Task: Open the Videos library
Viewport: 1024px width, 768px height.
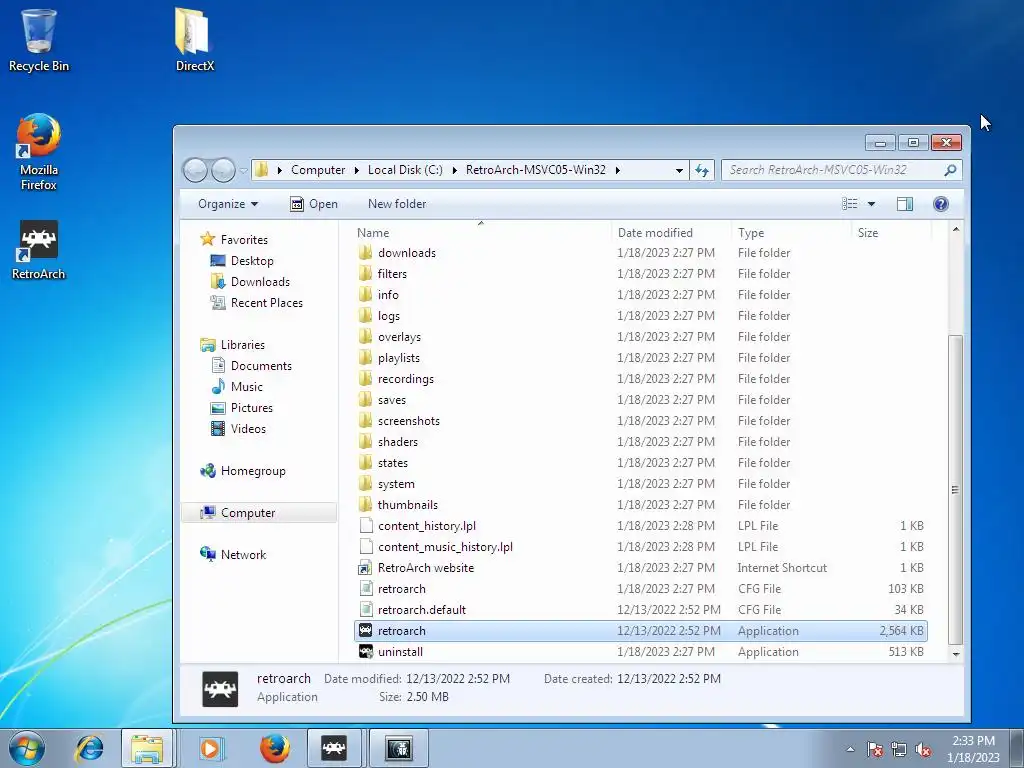Action: click(248, 428)
